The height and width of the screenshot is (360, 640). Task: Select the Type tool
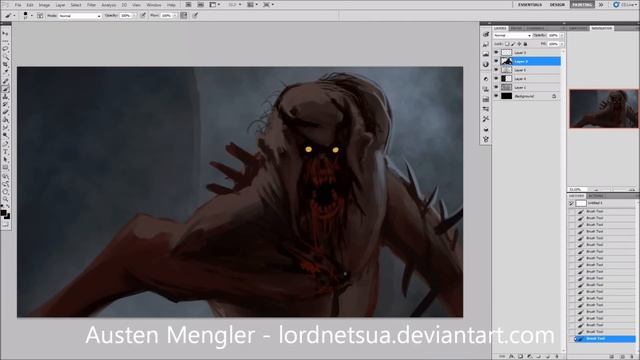point(5,151)
